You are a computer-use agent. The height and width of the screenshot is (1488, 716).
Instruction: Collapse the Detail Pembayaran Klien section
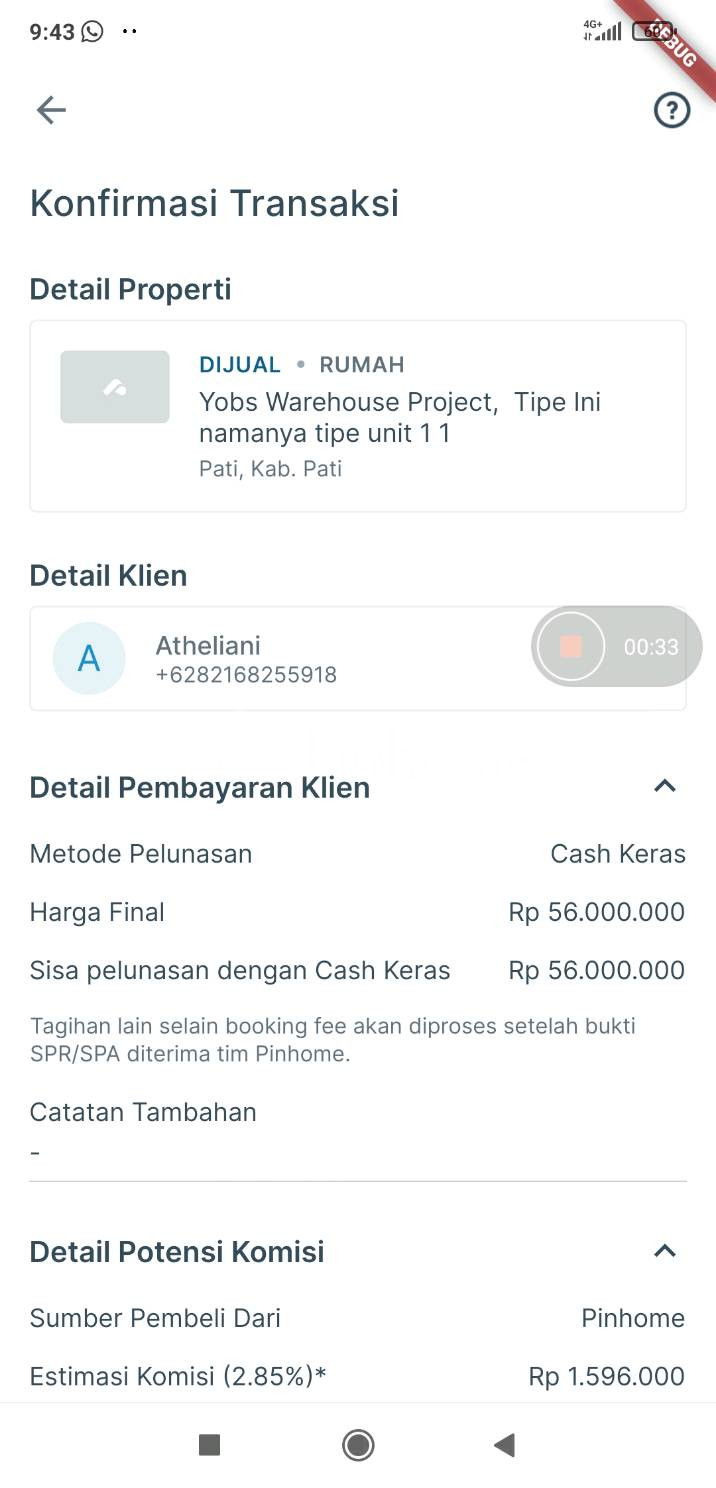pyautogui.click(x=665, y=786)
